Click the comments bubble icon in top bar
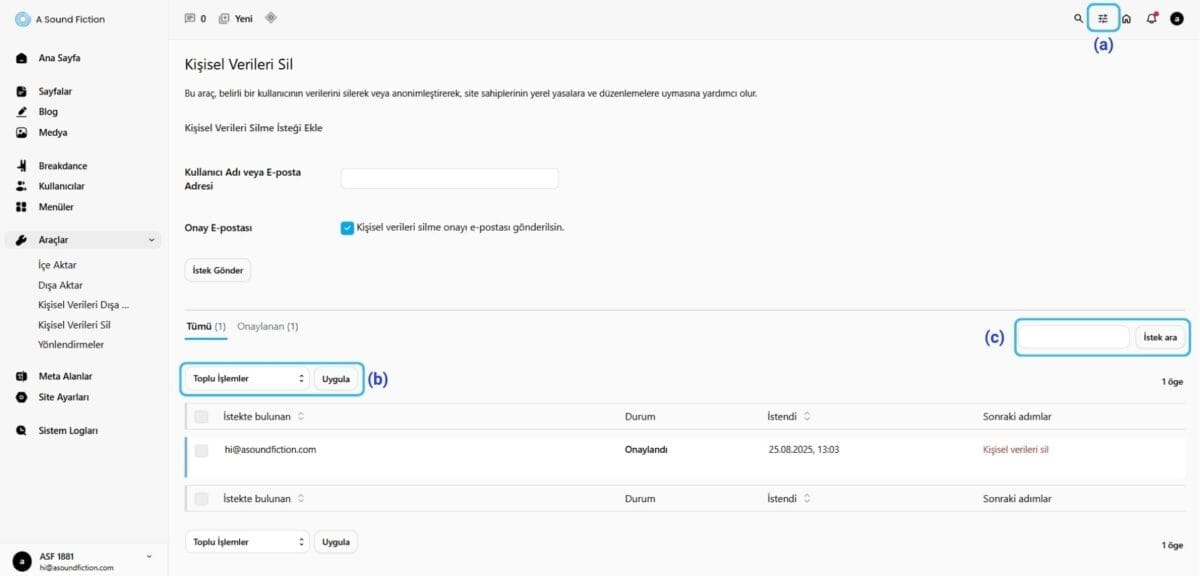The image size is (1200, 576). click(x=190, y=18)
